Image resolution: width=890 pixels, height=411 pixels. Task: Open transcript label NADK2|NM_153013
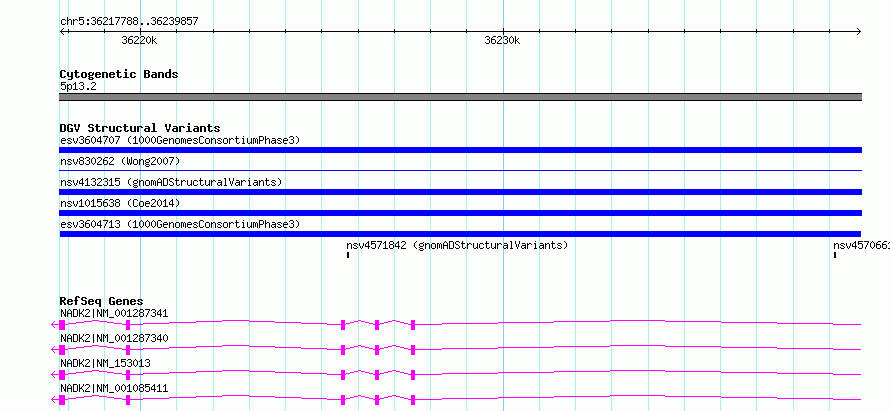click(105, 363)
